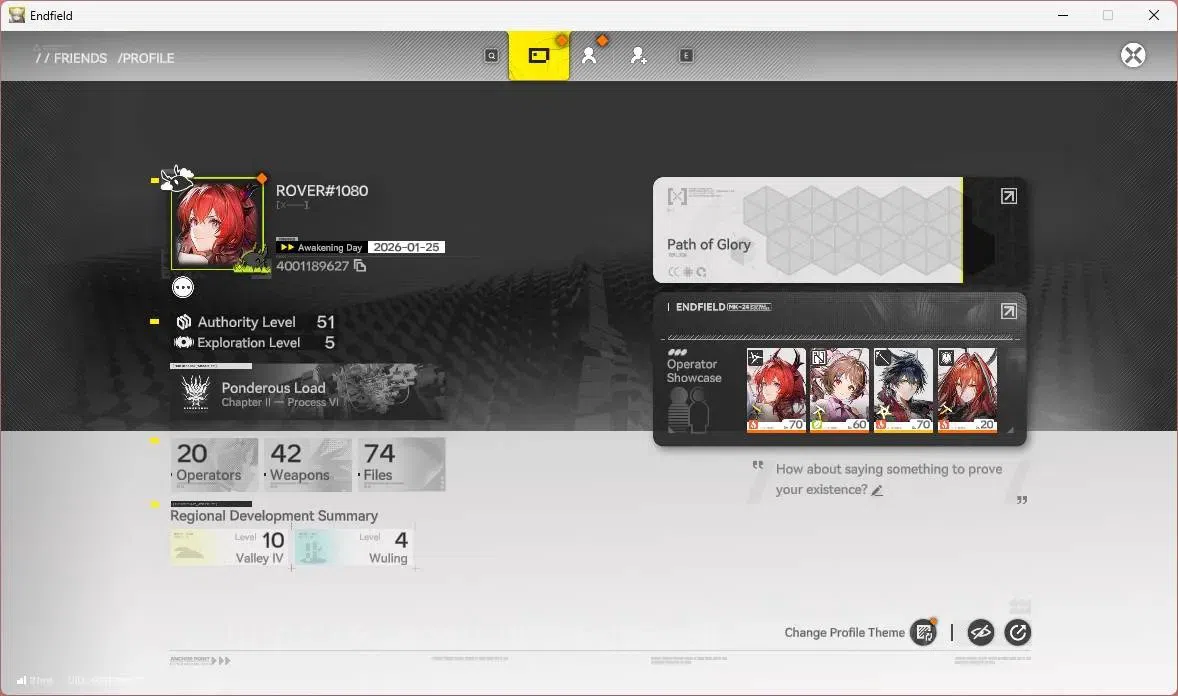Image resolution: width=1178 pixels, height=696 pixels.
Task: Select the level 20 showcase operator
Action: (967, 389)
